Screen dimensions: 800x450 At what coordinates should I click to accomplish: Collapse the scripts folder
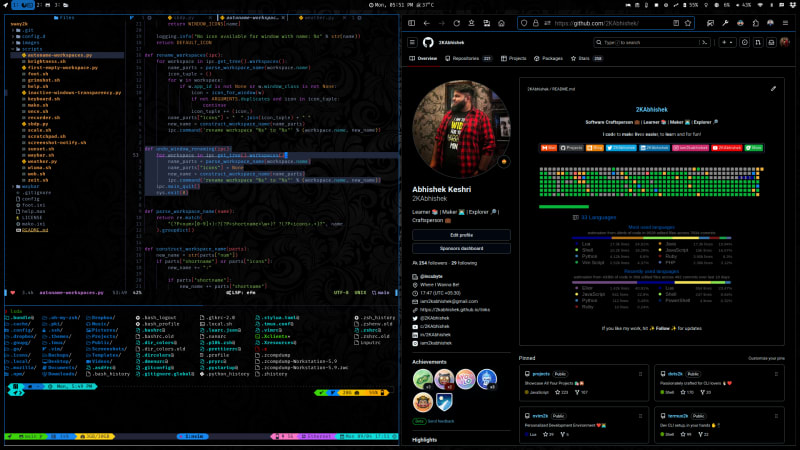27,49
